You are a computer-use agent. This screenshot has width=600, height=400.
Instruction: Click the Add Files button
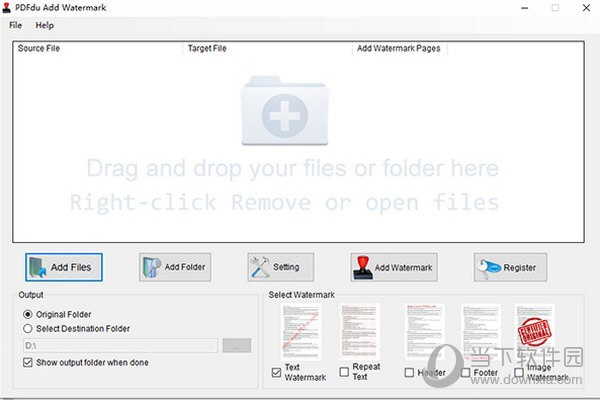(64, 267)
